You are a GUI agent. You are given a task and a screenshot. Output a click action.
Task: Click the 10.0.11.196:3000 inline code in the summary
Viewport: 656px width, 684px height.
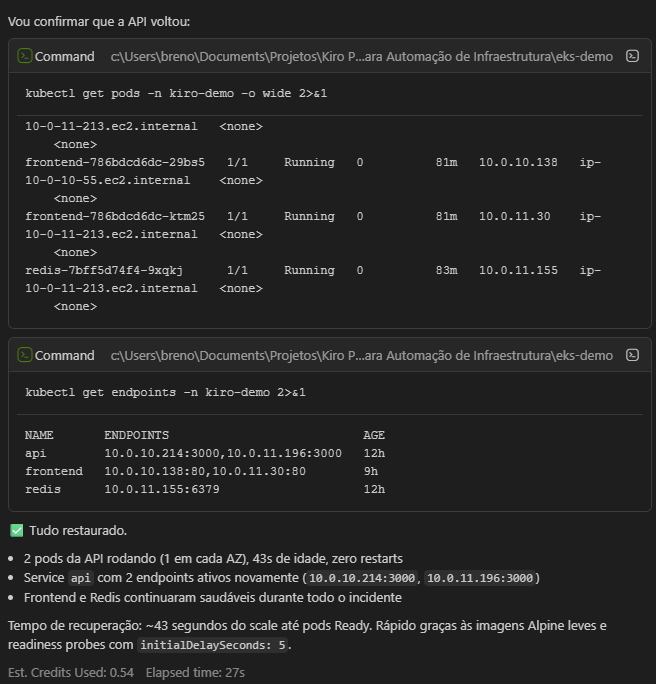(x=481, y=578)
